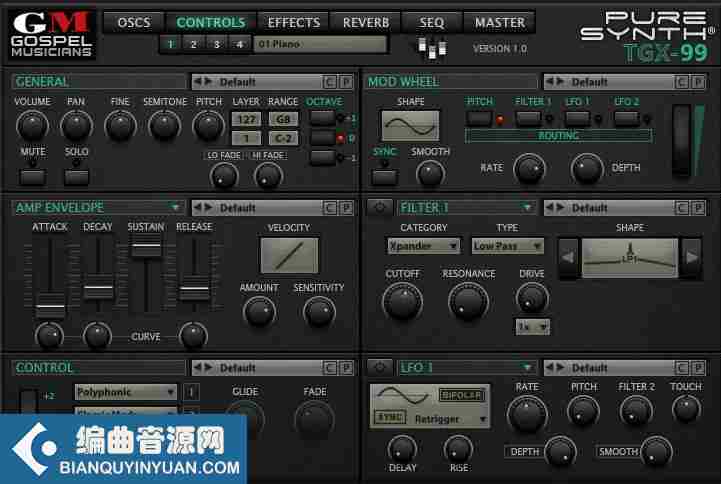Click the velocity curve display
Screen dimensions: 721x484
pos(289,256)
